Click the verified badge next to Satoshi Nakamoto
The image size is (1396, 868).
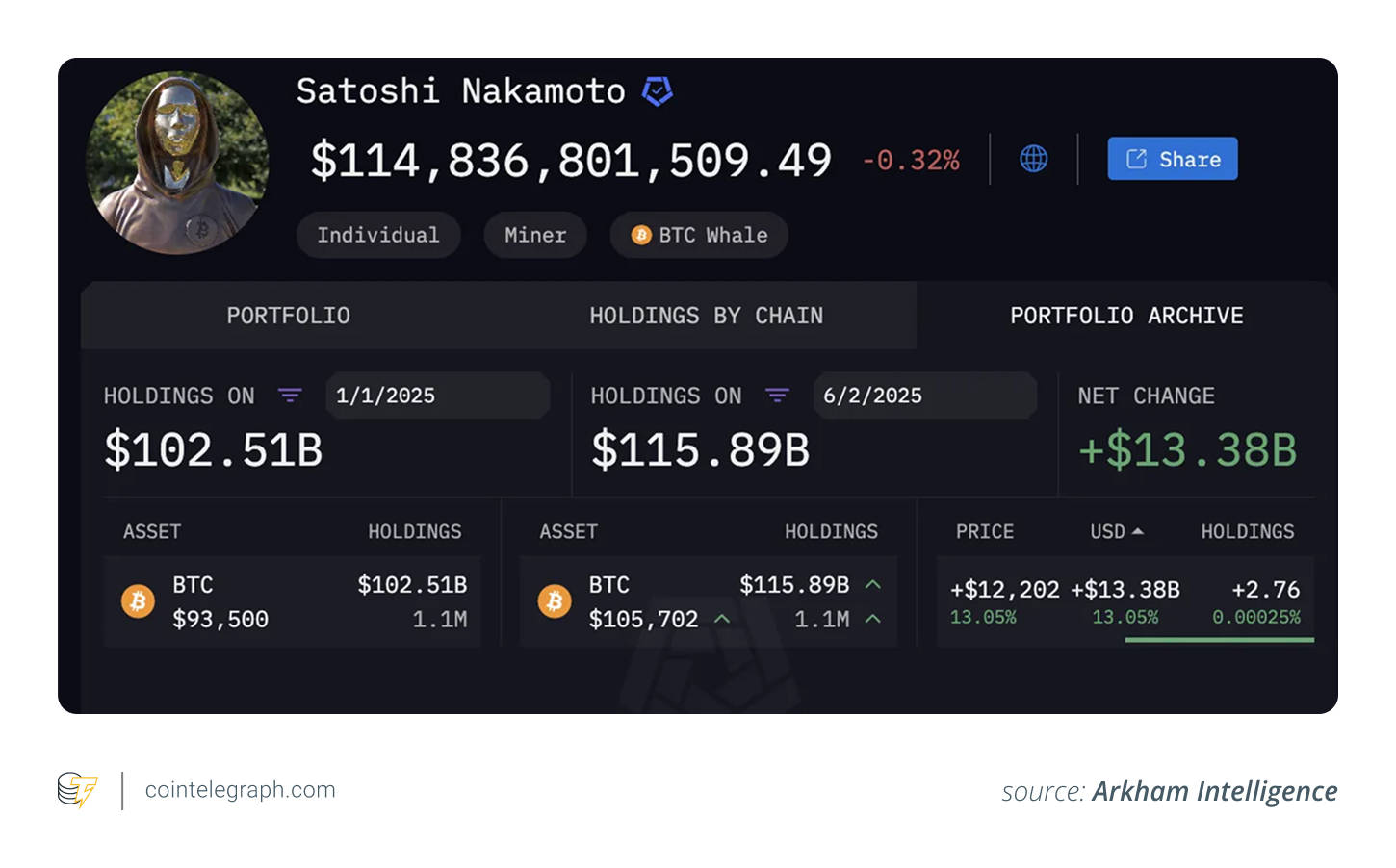point(657,89)
